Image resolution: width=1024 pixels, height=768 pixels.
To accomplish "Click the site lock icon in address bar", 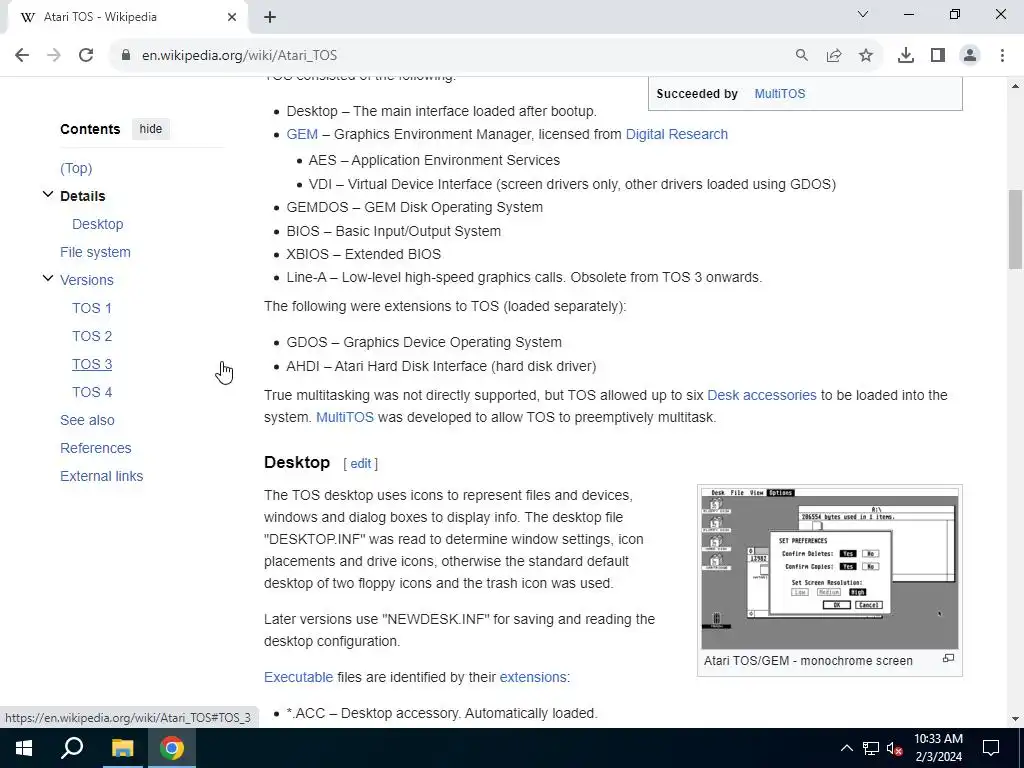I will (126, 56).
